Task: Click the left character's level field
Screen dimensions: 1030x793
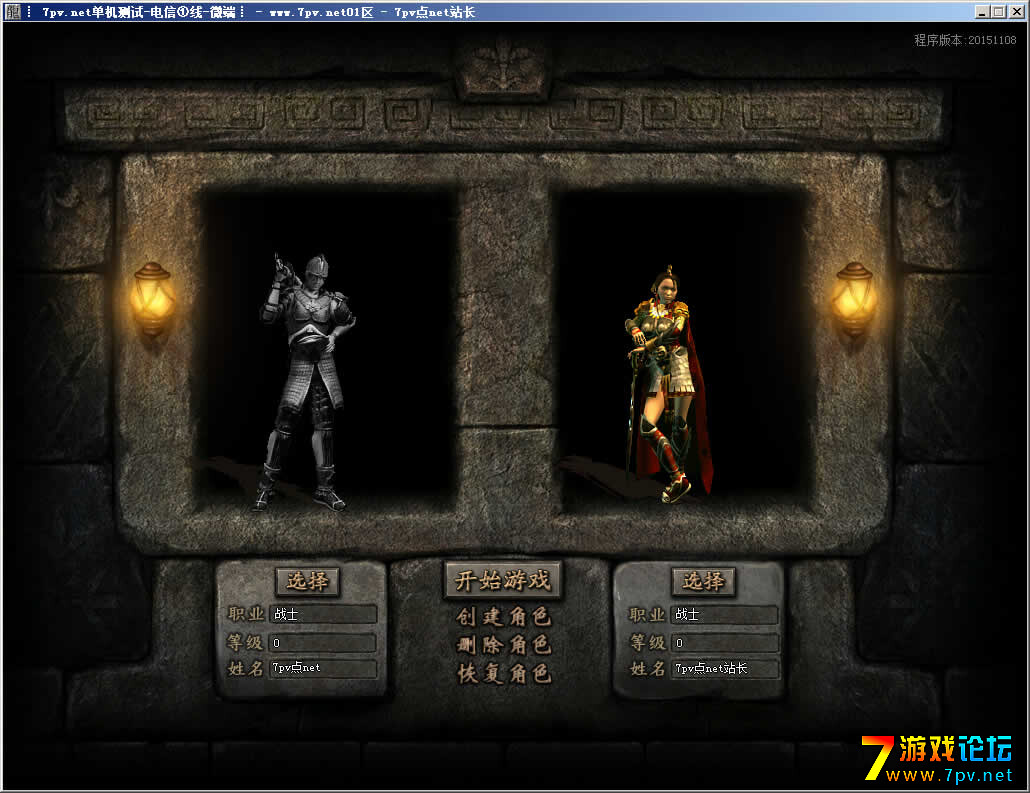Action: click(x=323, y=643)
